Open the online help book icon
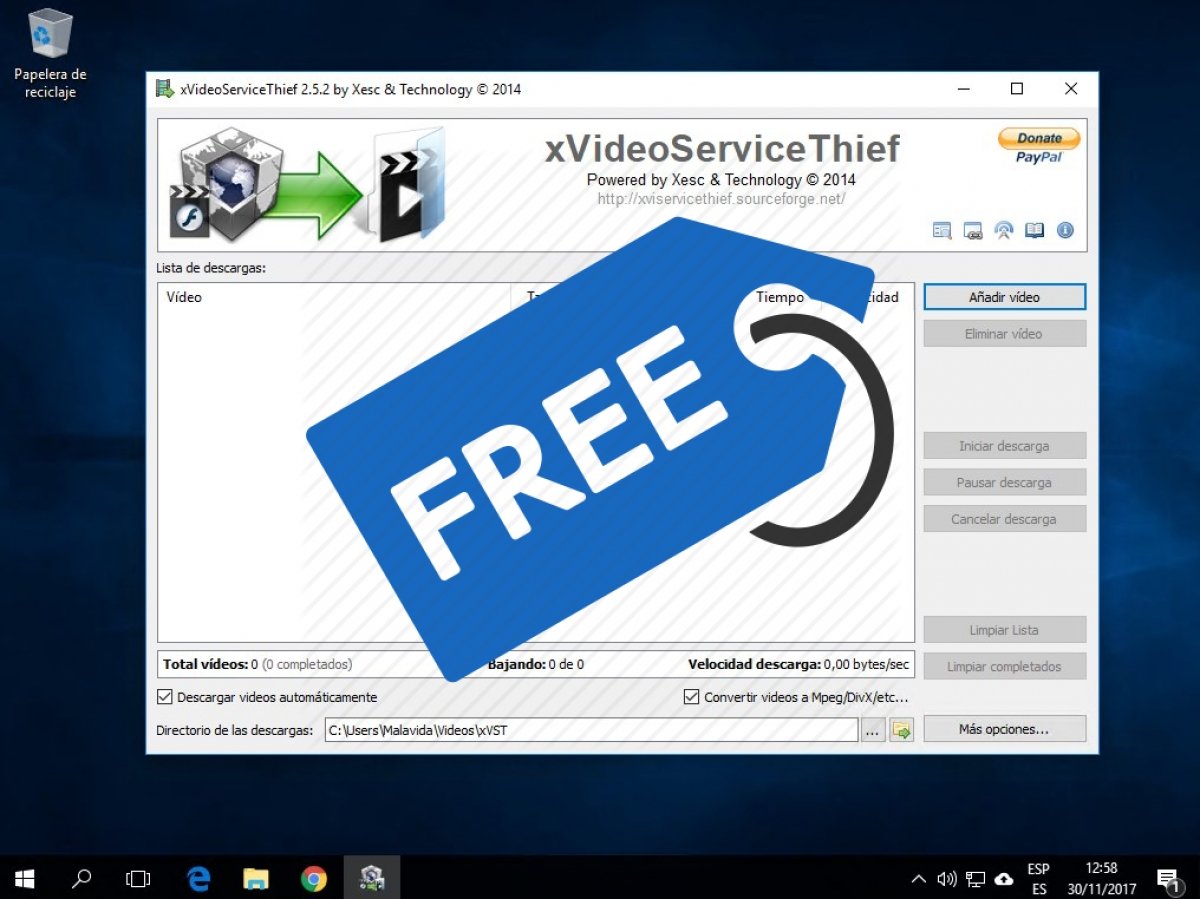The height and width of the screenshot is (899, 1200). coord(1035,230)
